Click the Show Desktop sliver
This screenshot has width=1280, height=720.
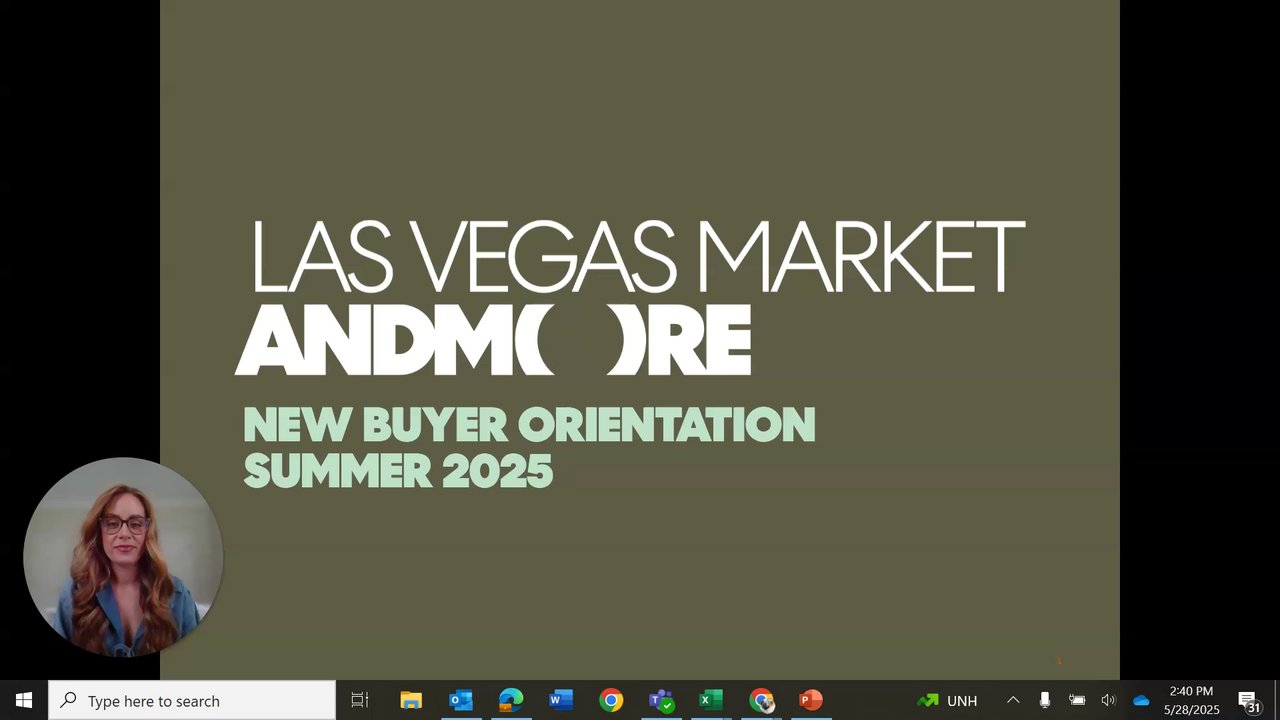pos(1277,700)
